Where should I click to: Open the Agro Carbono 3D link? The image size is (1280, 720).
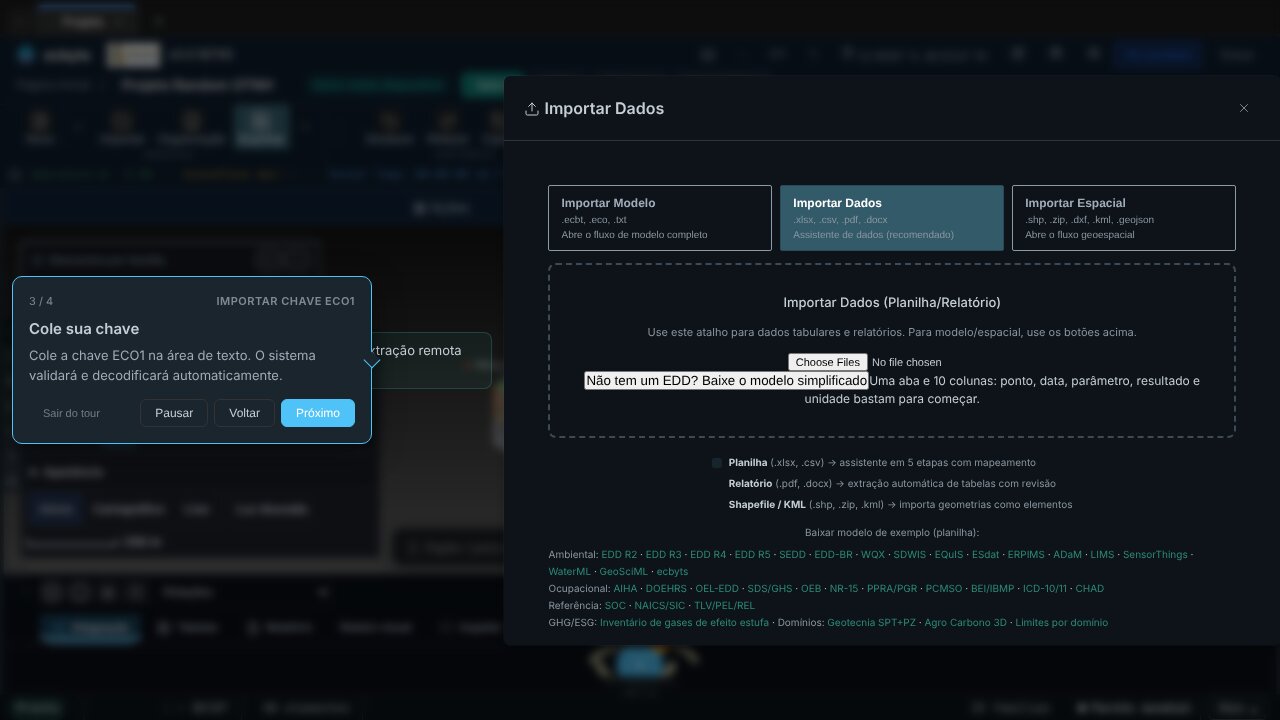(x=965, y=623)
